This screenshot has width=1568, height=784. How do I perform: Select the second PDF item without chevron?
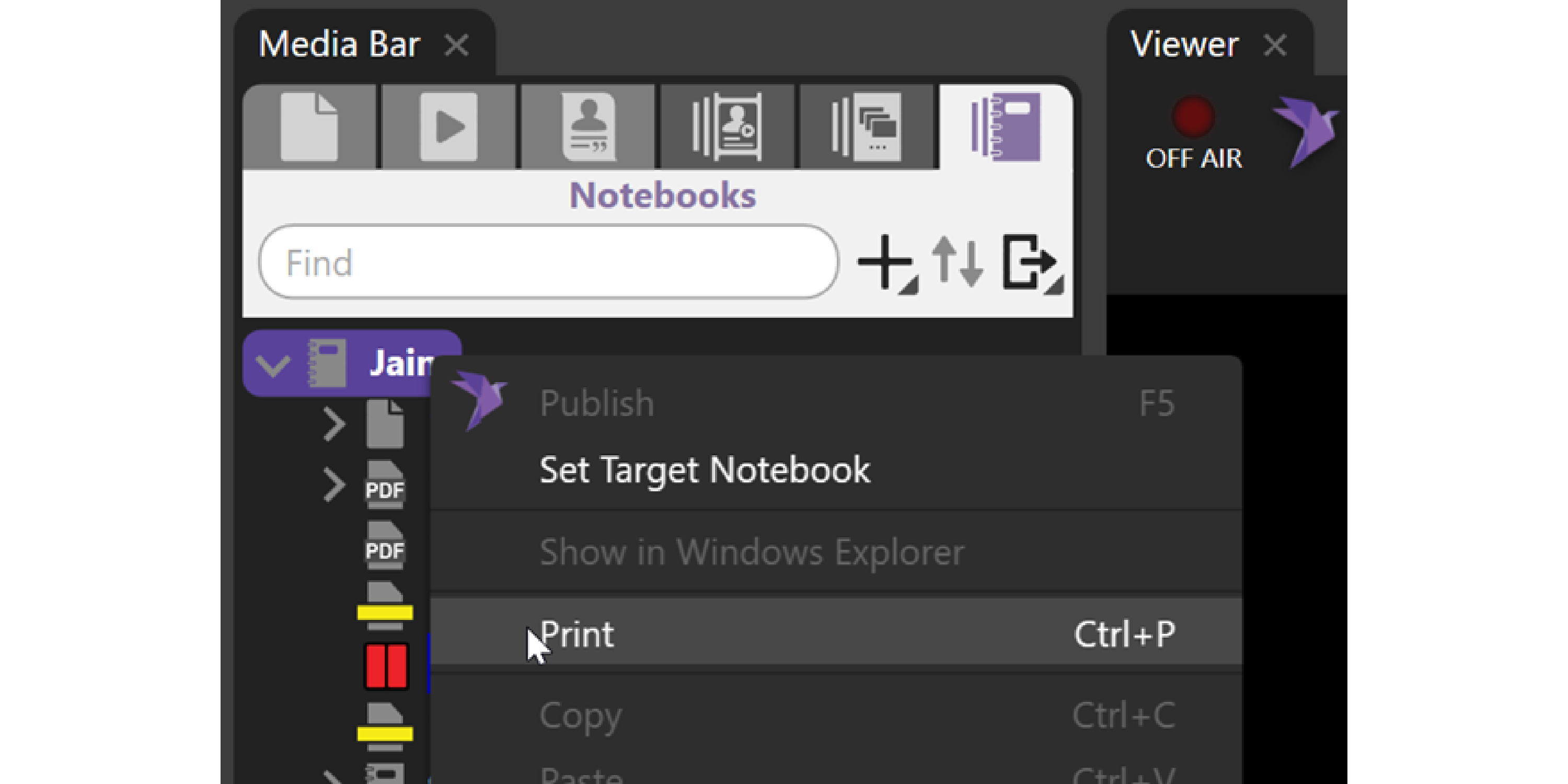pyautogui.click(x=385, y=546)
